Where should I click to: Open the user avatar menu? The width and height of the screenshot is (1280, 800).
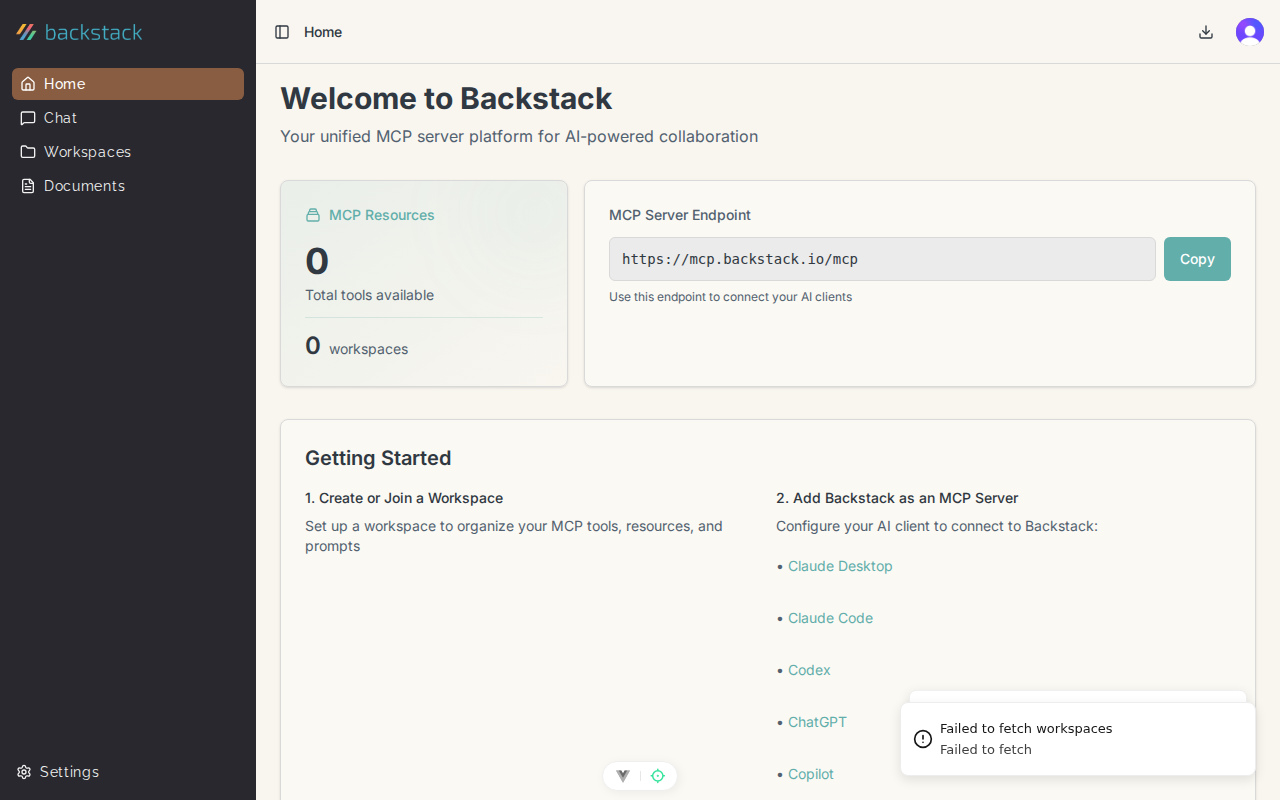pyautogui.click(x=1249, y=31)
